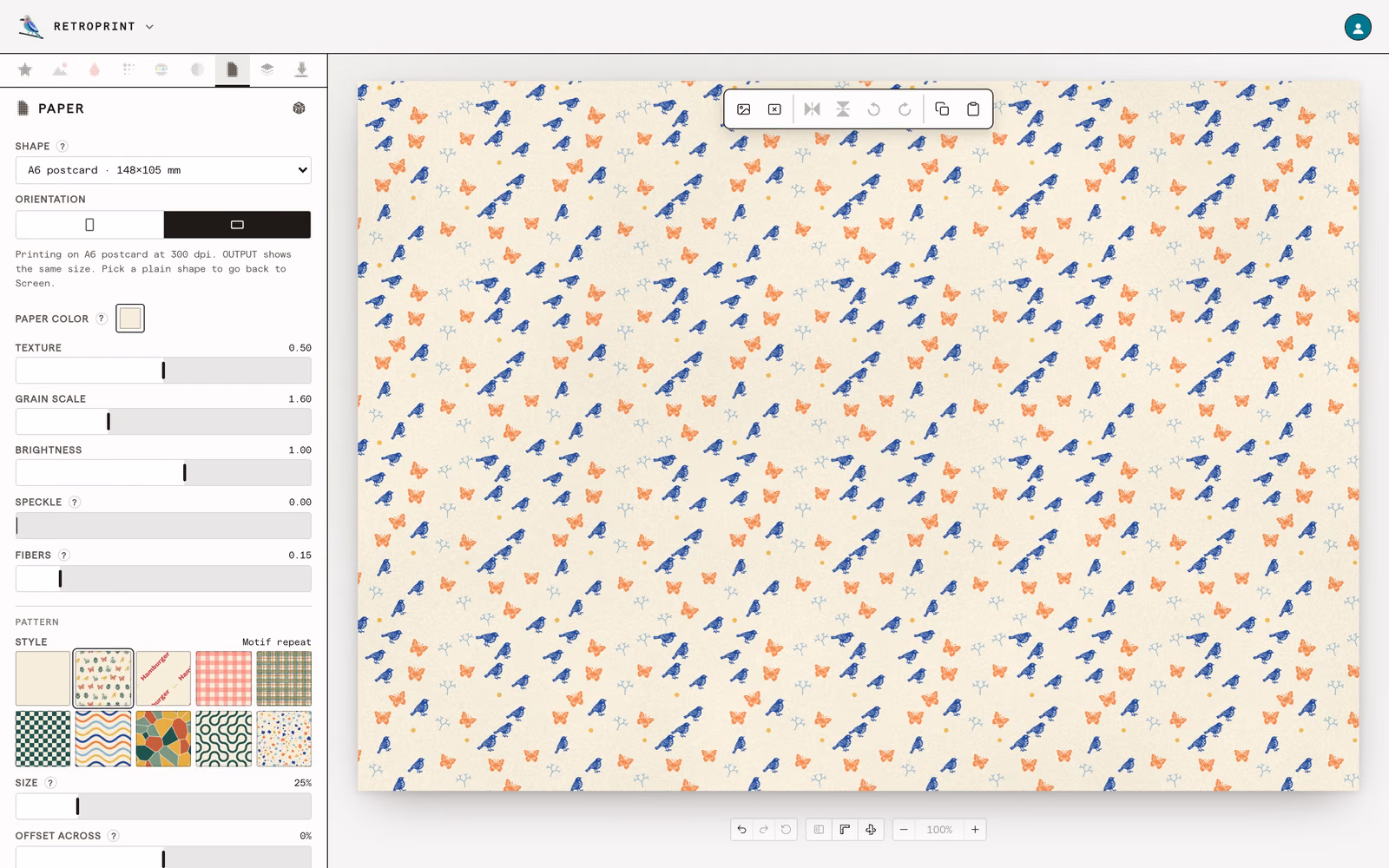
Task: Open the ink droplet tab
Action: (x=95, y=69)
